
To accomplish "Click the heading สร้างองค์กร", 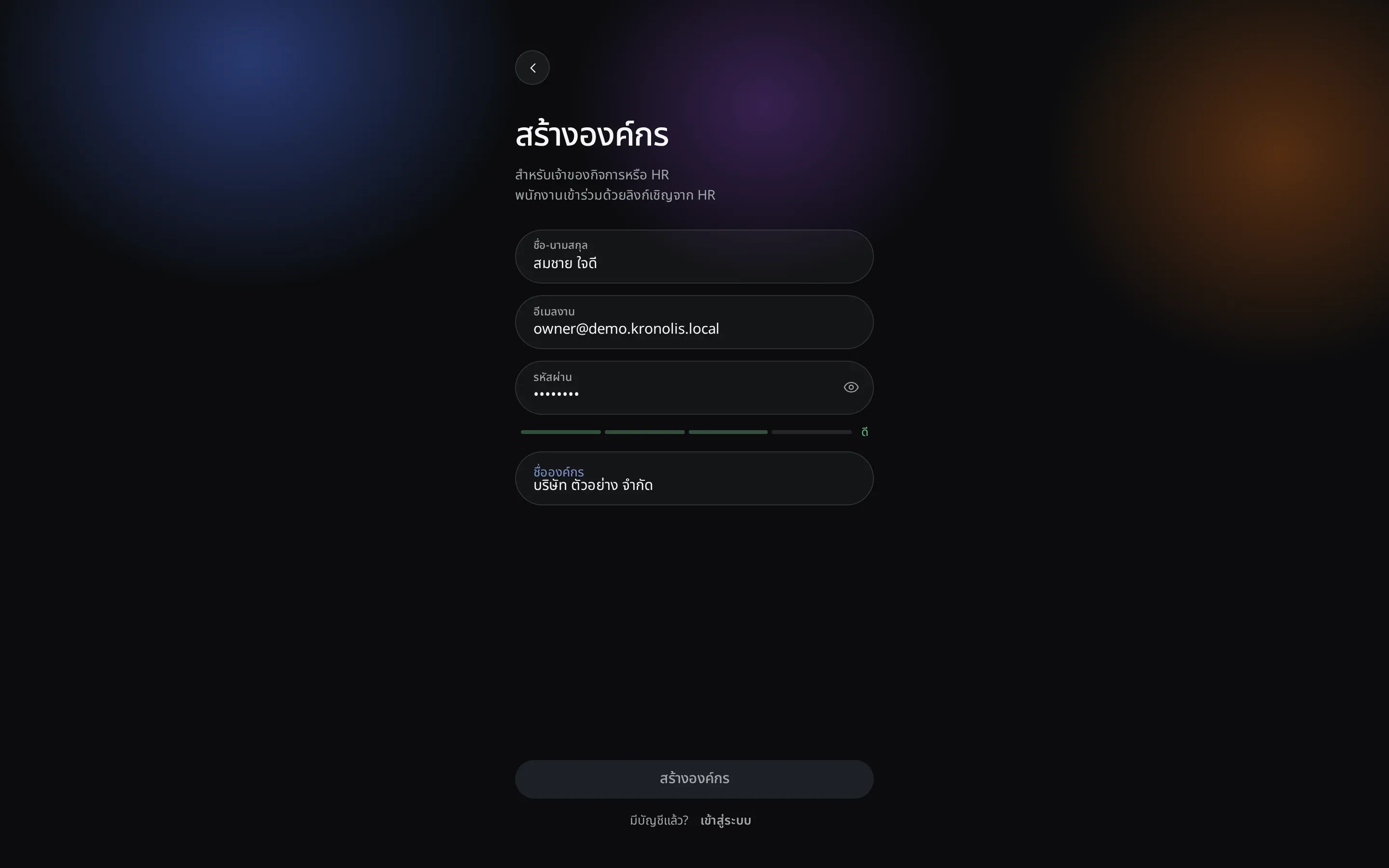I will (592, 136).
